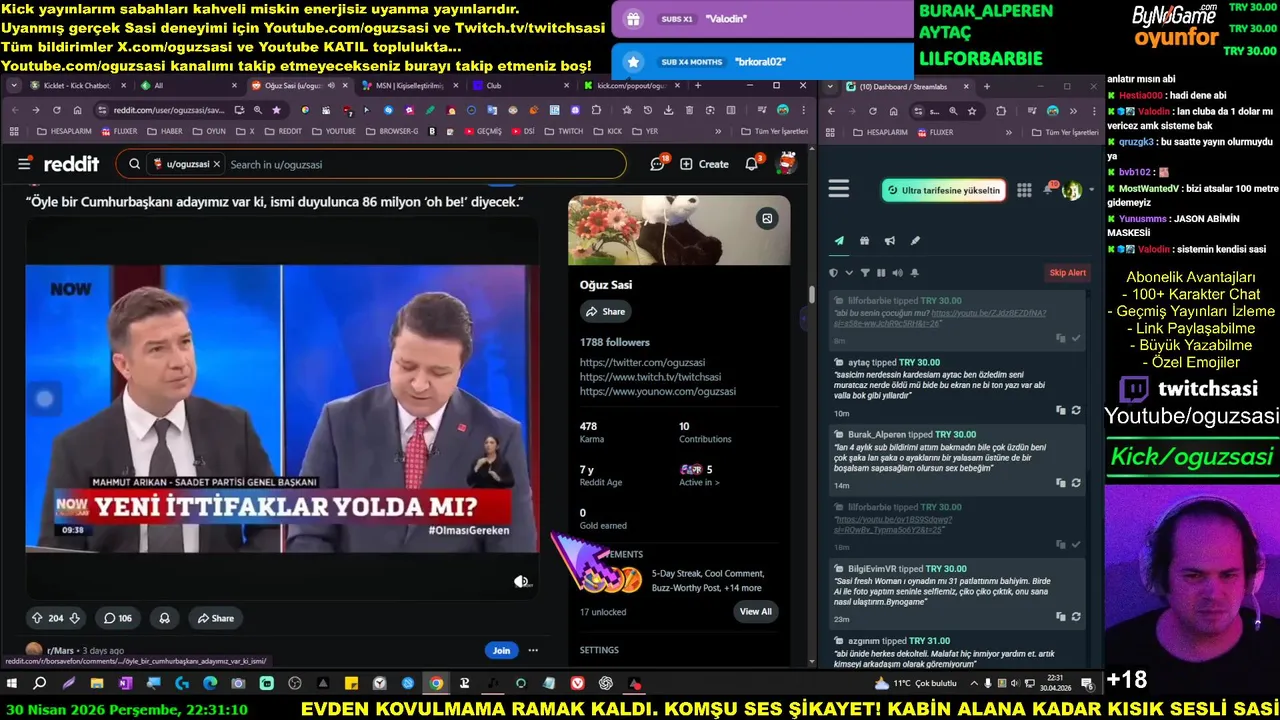Reload the Reddit page
1280x720 pixels.
point(56,110)
